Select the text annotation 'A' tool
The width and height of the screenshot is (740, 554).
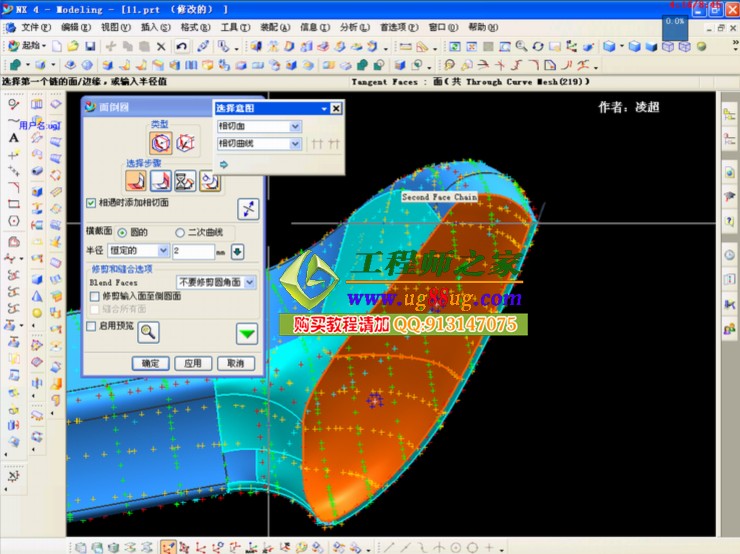pos(14,138)
